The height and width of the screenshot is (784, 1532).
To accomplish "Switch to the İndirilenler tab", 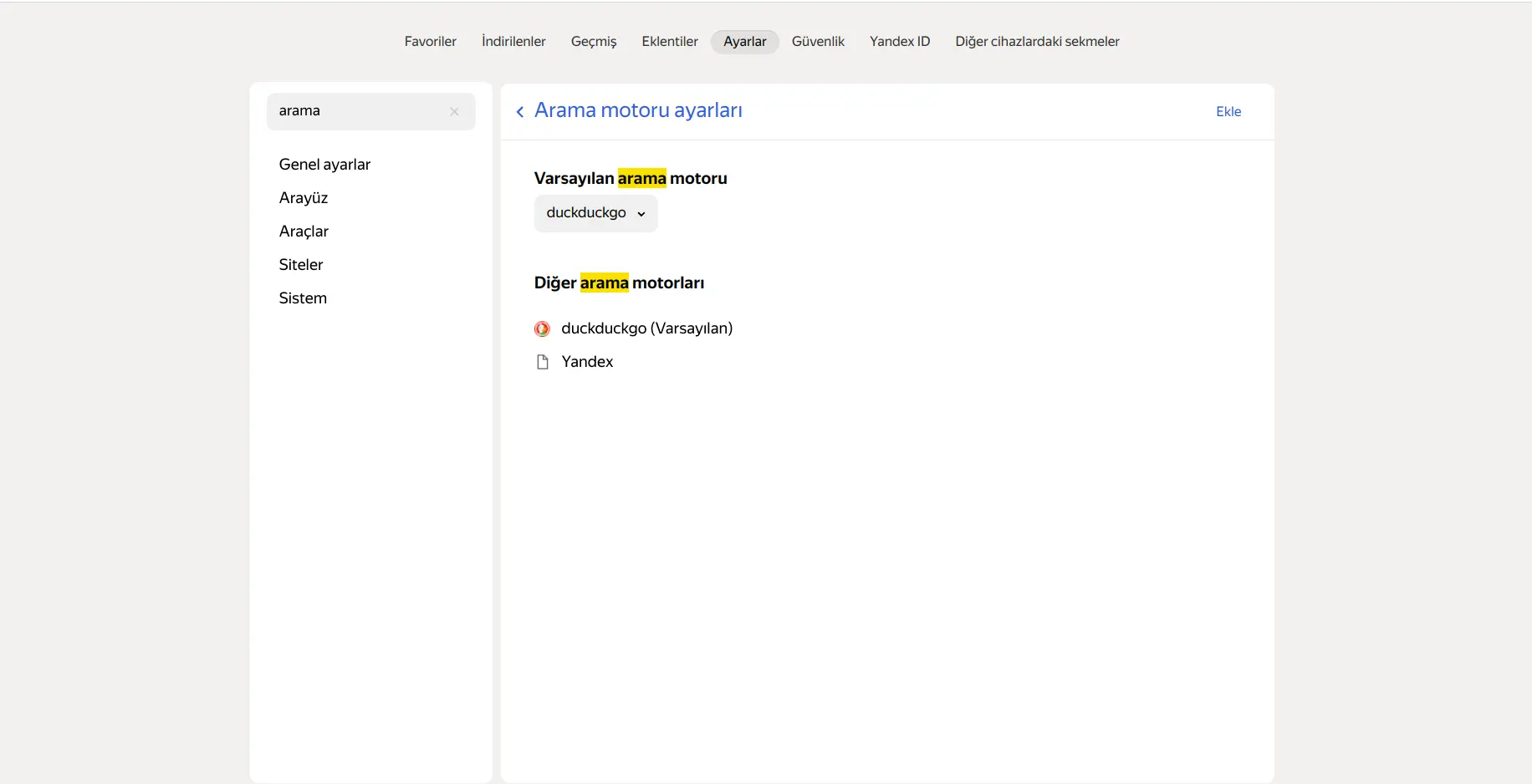I will [513, 42].
